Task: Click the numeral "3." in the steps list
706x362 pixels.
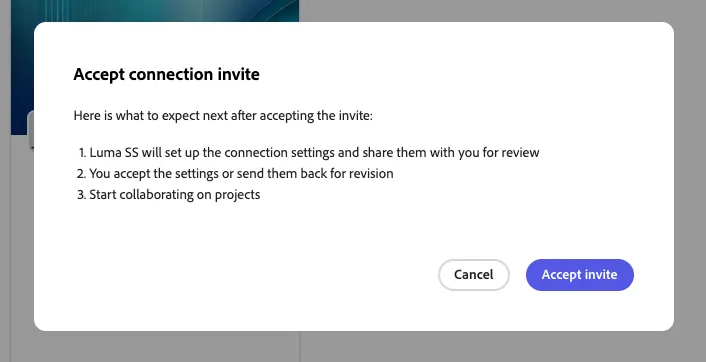Action: point(81,195)
